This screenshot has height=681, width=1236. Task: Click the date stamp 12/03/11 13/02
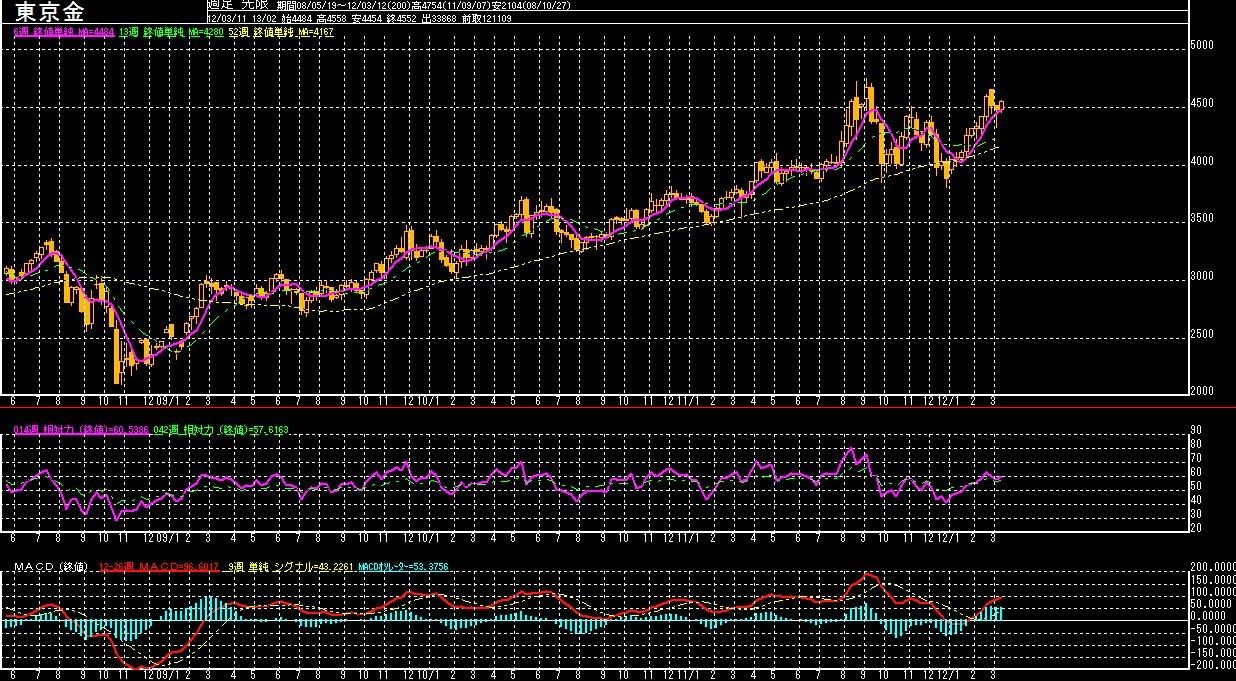pos(240,18)
